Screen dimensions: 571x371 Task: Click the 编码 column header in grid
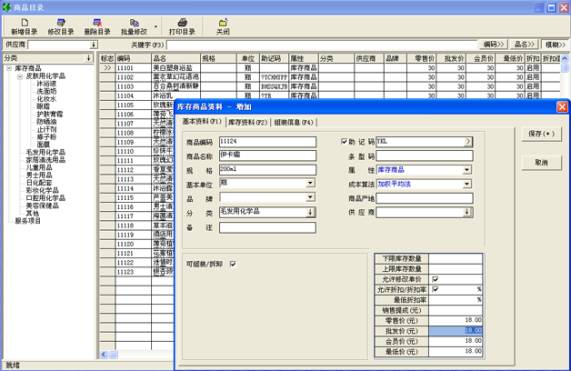(133, 58)
